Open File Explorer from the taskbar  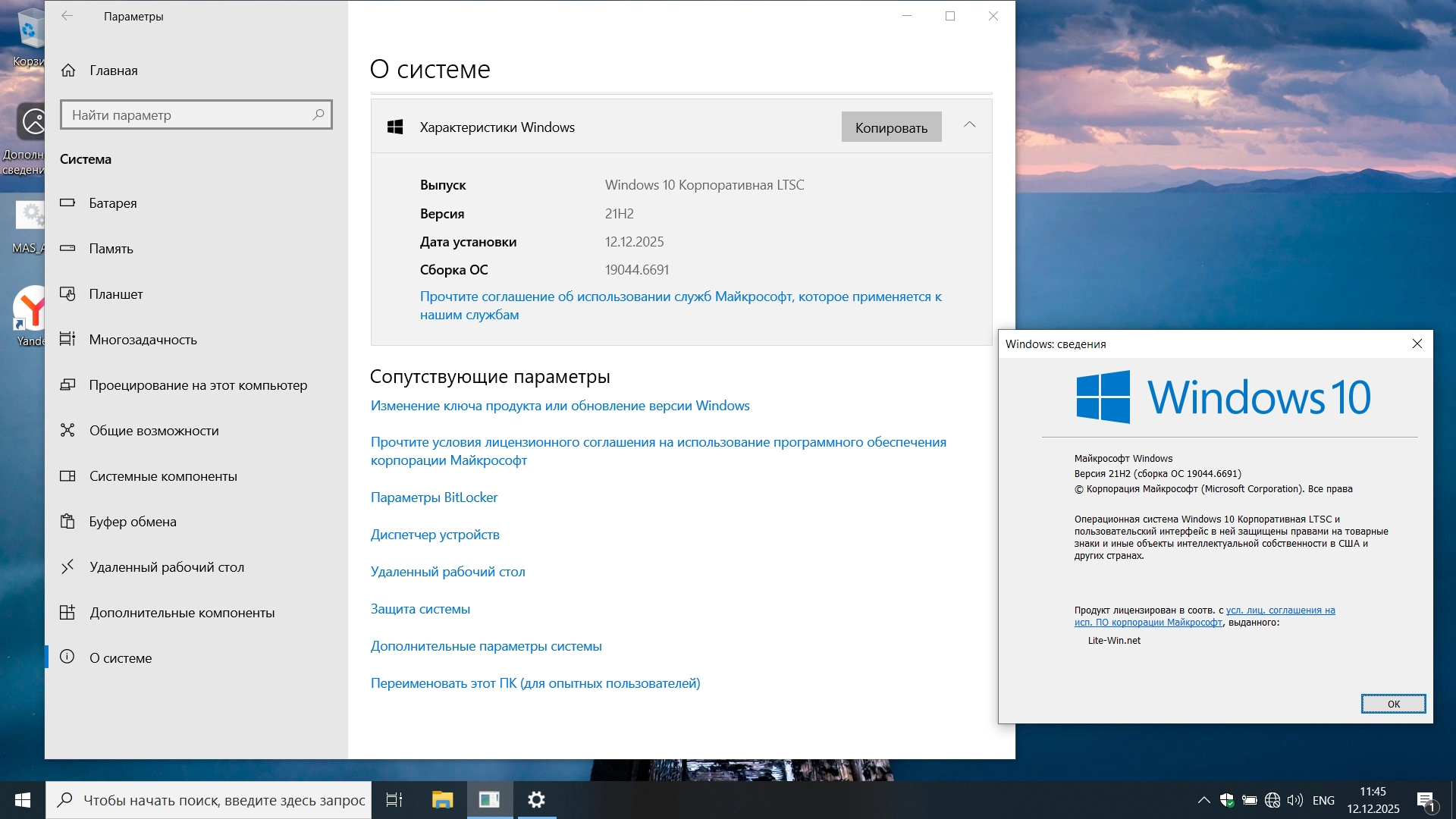tap(442, 800)
